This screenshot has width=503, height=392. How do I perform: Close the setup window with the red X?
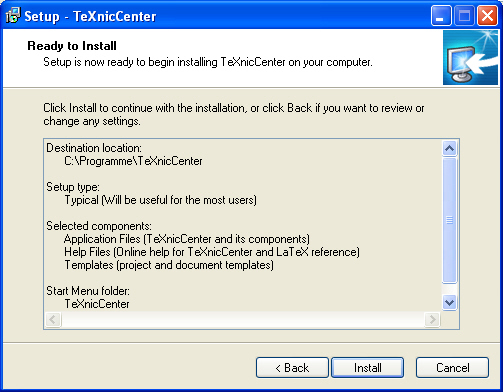tap(487, 16)
